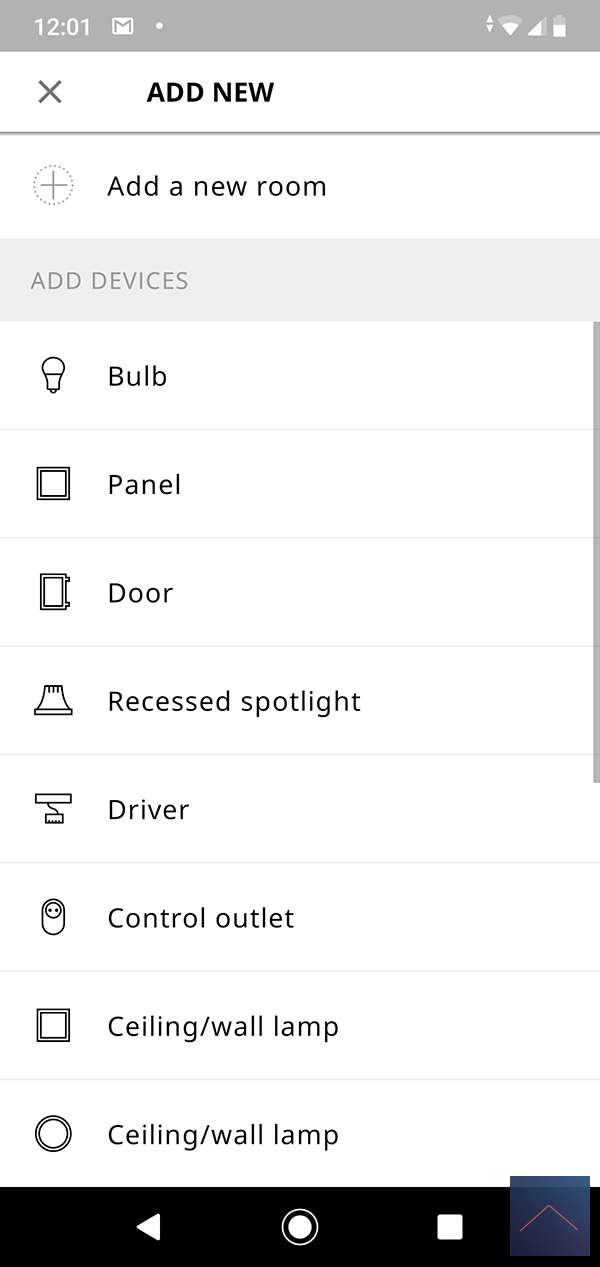Choose the Bulb list entry
The image size is (600, 1267).
pyautogui.click(x=137, y=376)
